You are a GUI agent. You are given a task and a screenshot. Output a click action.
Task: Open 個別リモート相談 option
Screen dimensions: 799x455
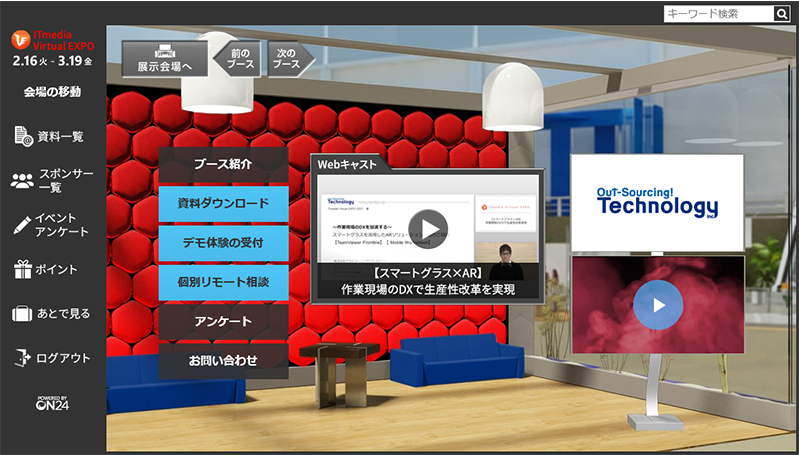tap(223, 282)
